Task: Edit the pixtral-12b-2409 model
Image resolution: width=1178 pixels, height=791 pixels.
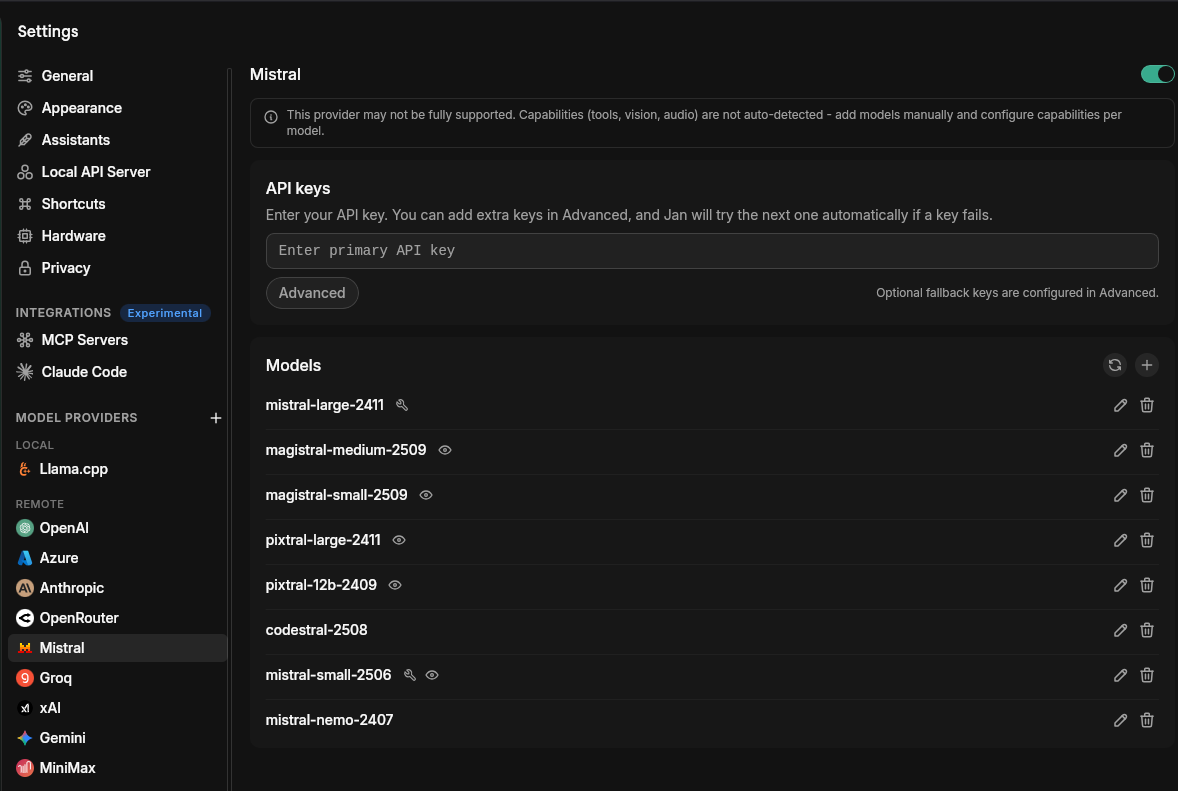Action: tap(1120, 586)
